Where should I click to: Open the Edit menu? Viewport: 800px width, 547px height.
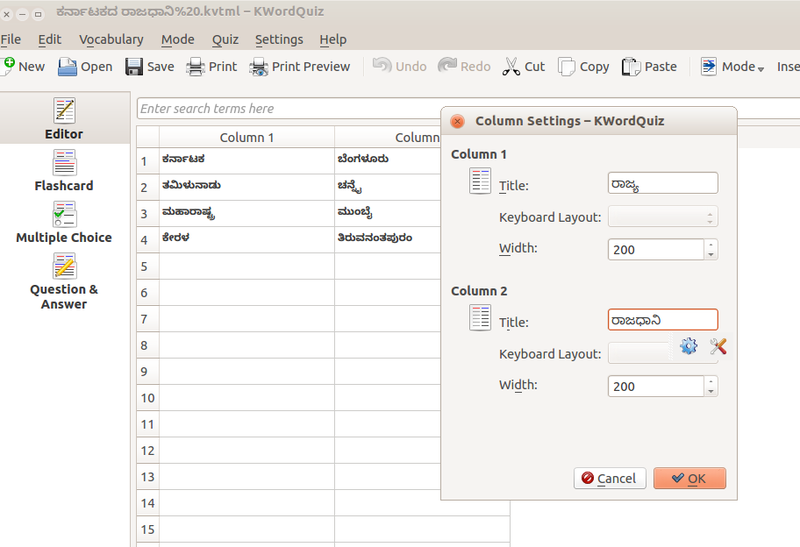tap(49, 39)
